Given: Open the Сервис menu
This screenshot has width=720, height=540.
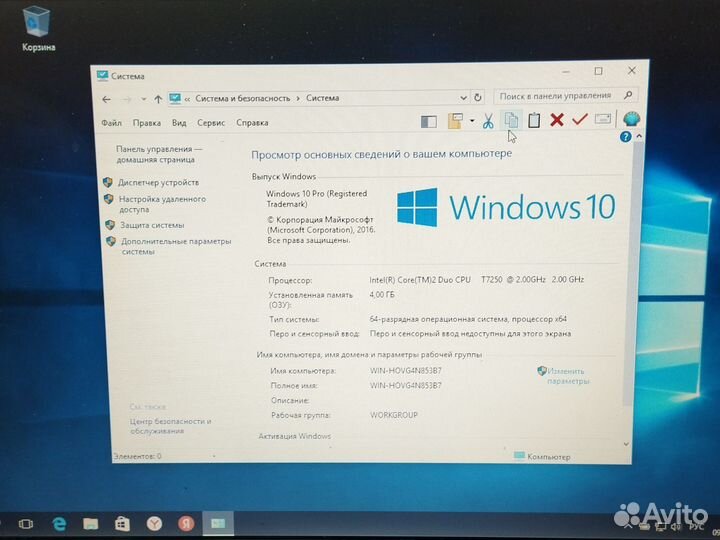Looking at the screenshot, I should pyautogui.click(x=211, y=123).
